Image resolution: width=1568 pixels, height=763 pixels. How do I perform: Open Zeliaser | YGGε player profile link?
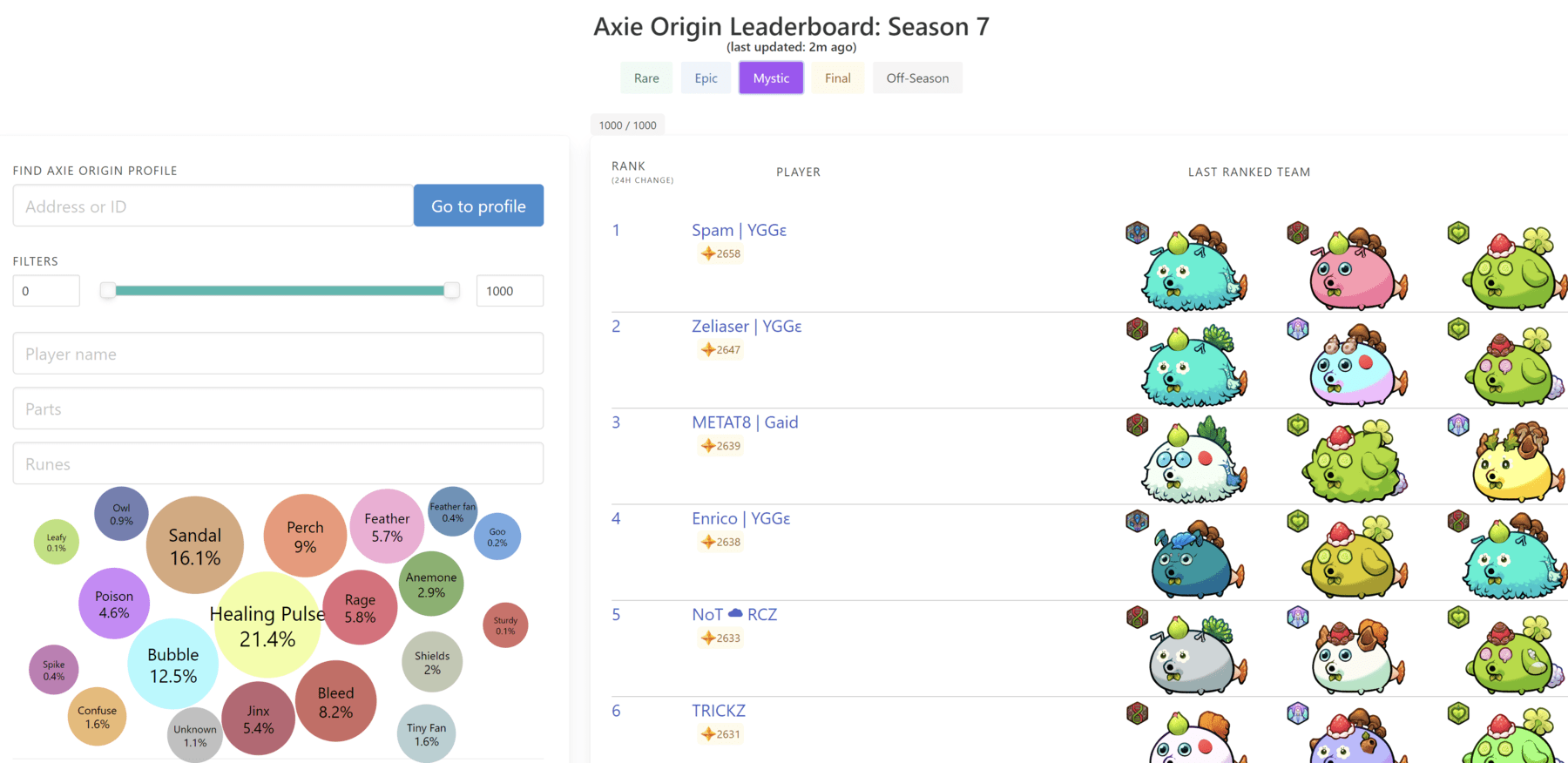[x=747, y=326]
